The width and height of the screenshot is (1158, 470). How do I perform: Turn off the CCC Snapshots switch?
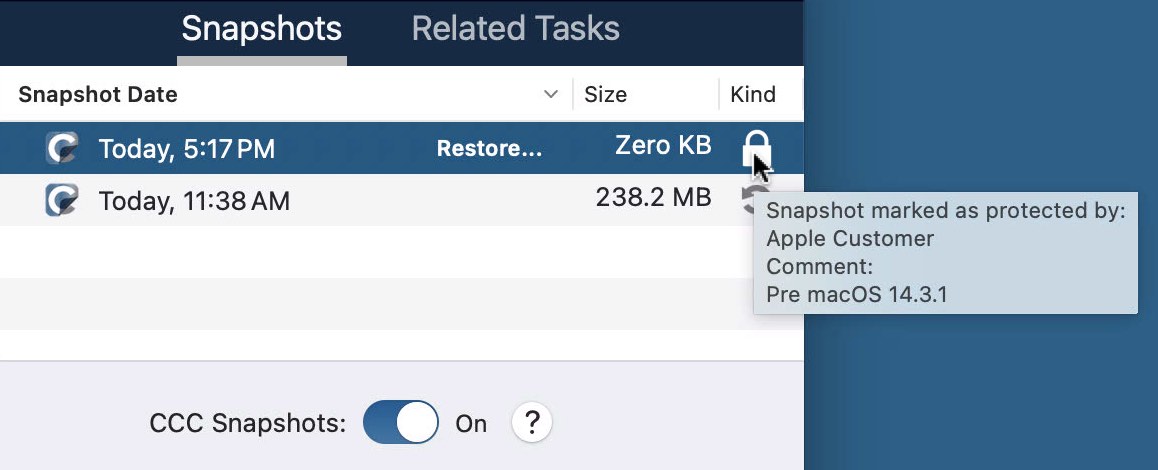[401, 423]
